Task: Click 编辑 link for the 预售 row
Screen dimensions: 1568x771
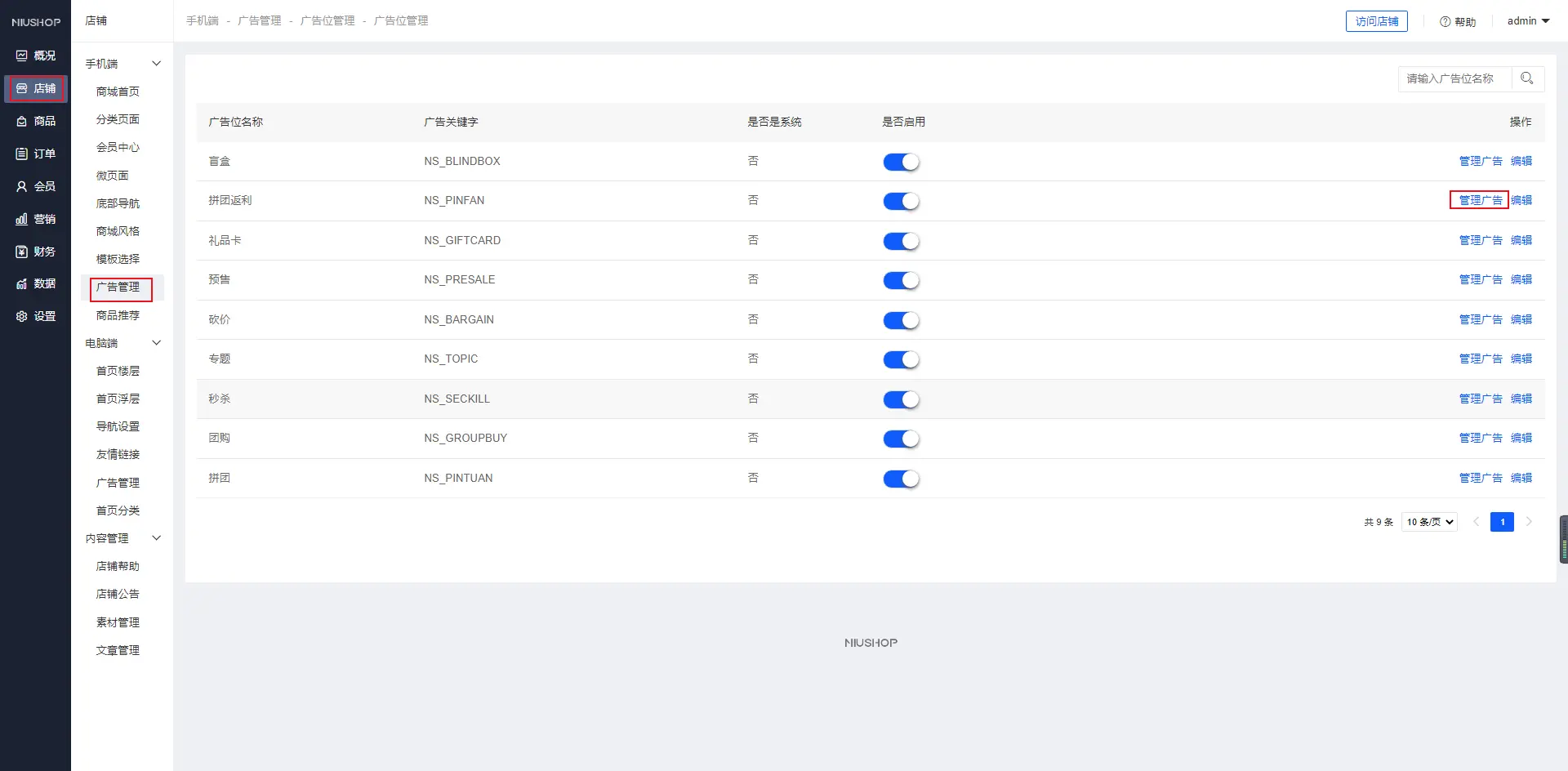Action: click(x=1521, y=279)
